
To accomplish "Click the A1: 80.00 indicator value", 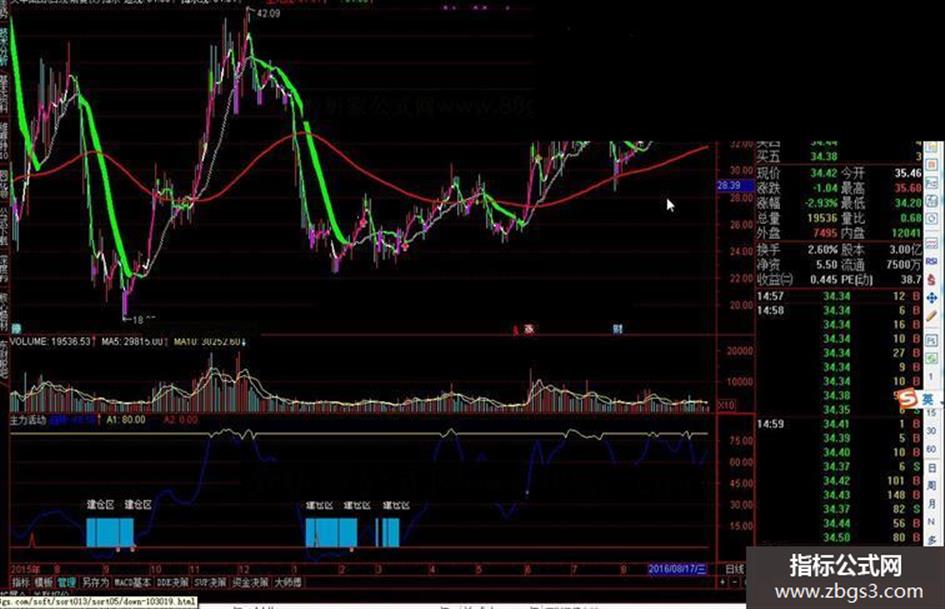I will (126, 420).
